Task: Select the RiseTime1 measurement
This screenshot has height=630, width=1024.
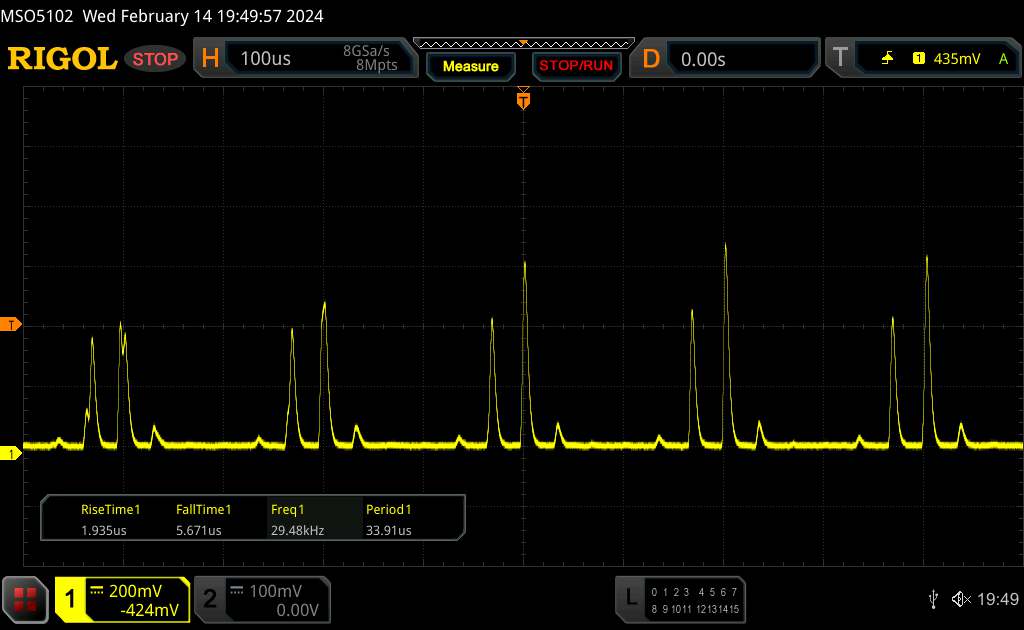Action: 110,509
